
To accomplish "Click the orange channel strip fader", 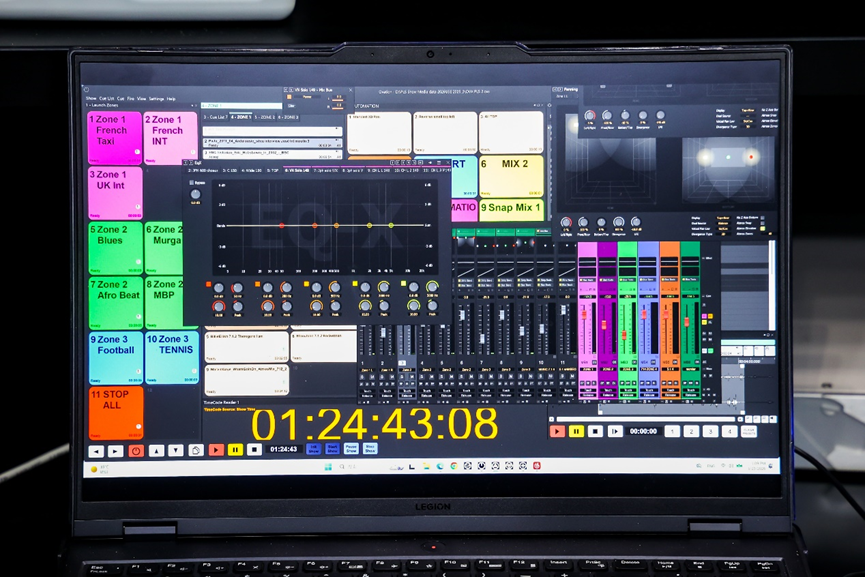I will [x=666, y=315].
